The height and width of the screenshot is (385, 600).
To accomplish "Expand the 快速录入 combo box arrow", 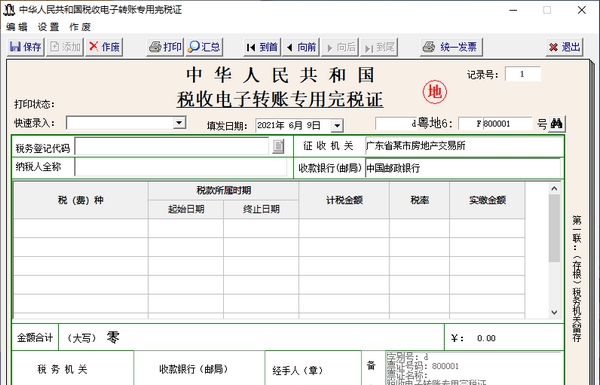I will point(179,123).
